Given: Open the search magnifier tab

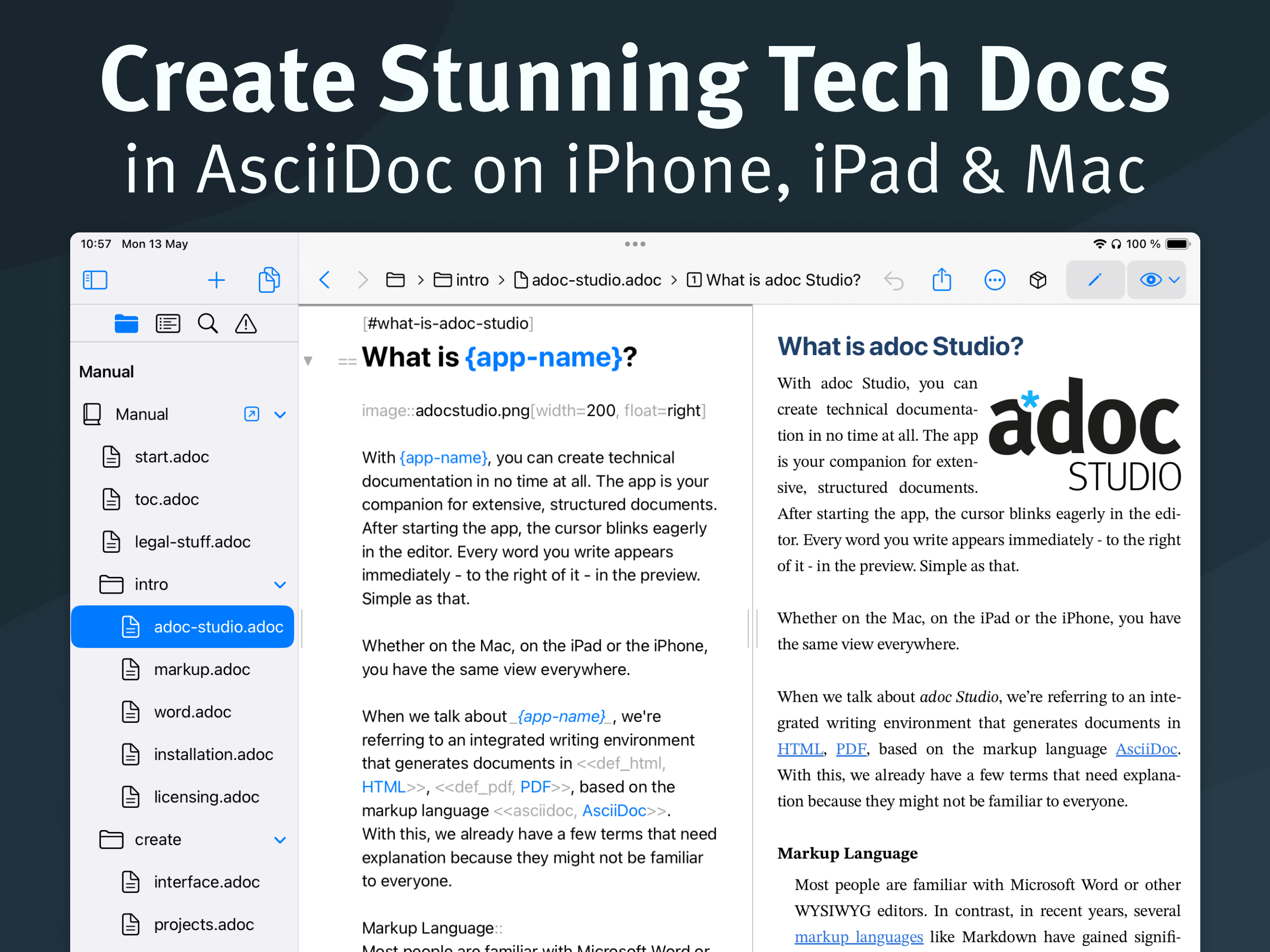Looking at the screenshot, I should (208, 324).
